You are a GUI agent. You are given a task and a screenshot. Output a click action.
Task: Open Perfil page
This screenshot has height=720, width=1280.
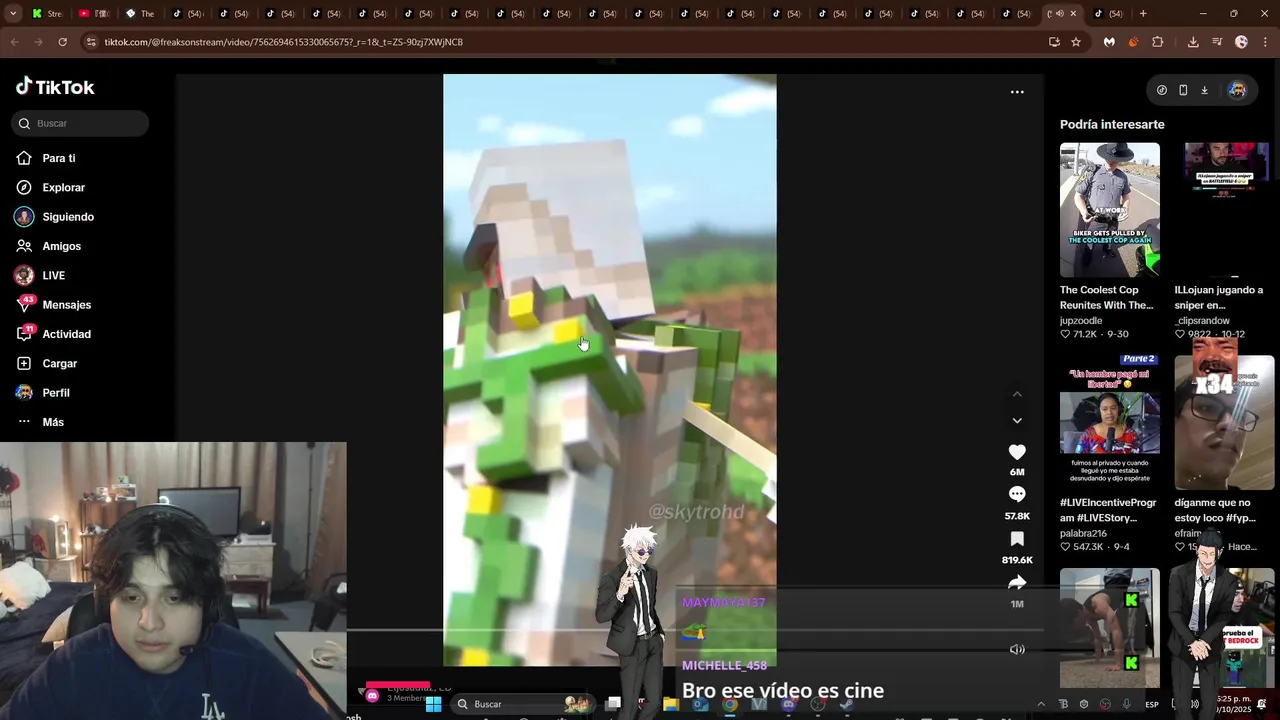[x=43, y=393]
